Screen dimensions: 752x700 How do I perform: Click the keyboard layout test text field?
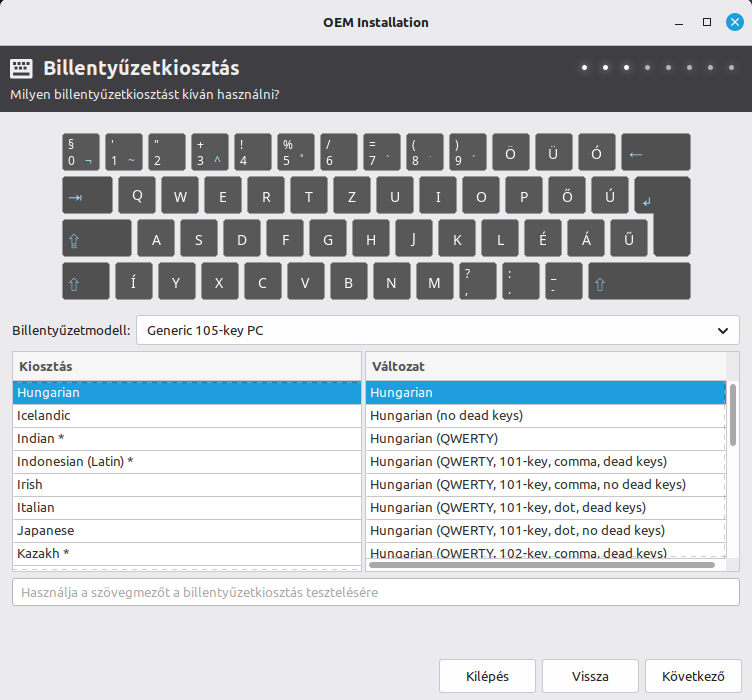point(376,592)
